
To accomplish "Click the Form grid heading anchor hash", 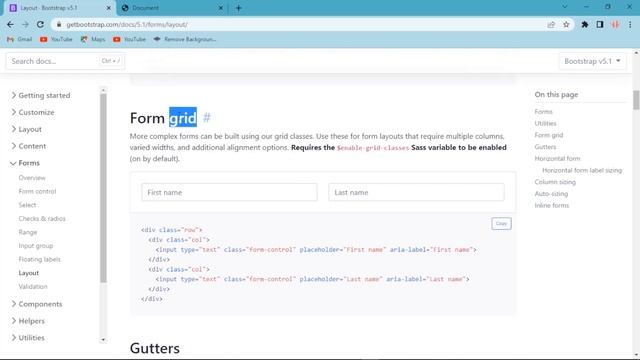I will click(207, 118).
